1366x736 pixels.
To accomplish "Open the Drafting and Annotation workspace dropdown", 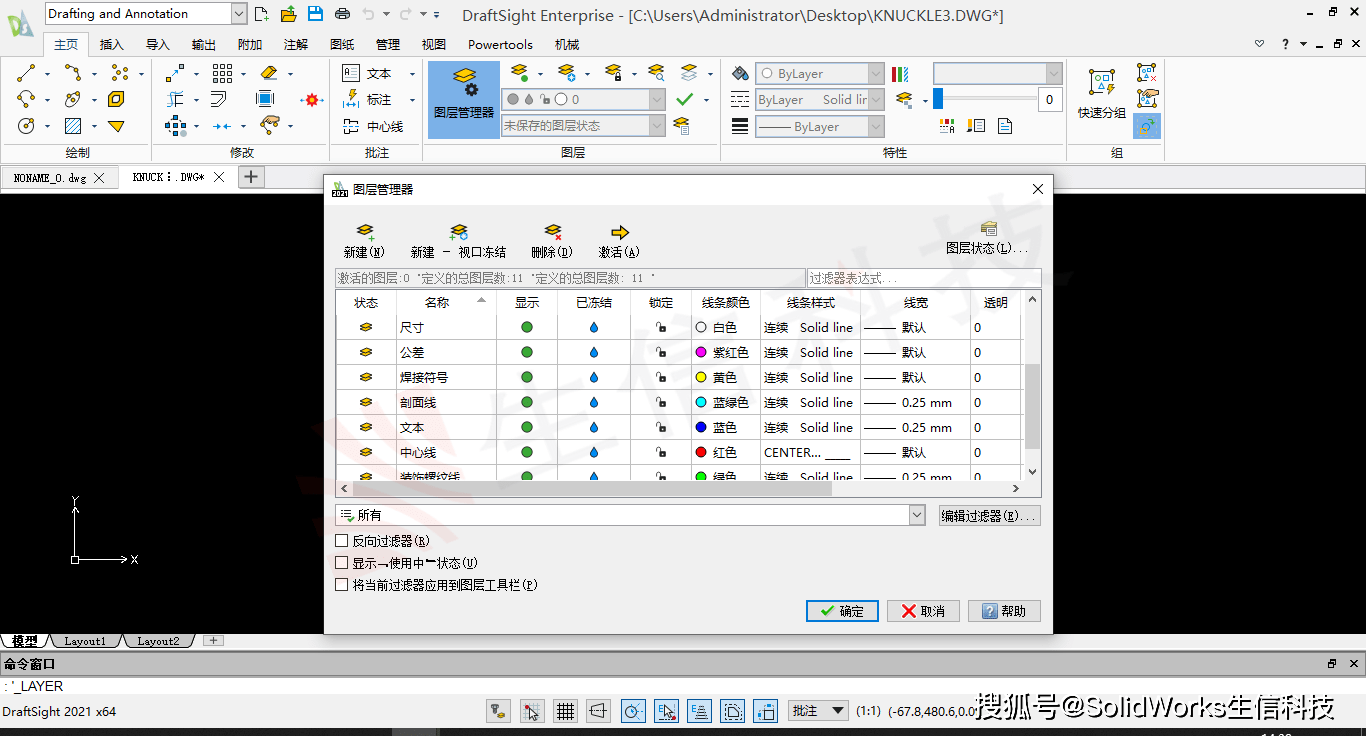I will coord(237,13).
